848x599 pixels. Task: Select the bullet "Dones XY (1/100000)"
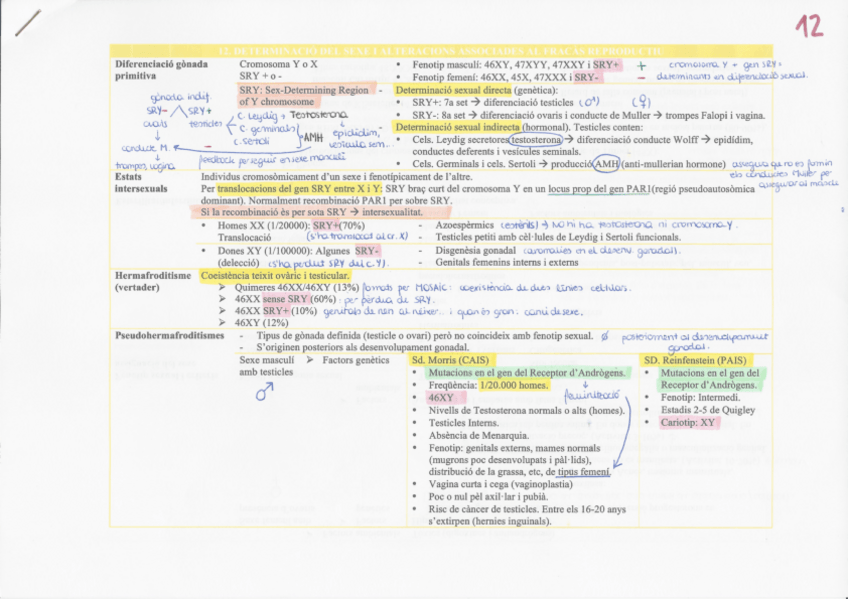265,251
